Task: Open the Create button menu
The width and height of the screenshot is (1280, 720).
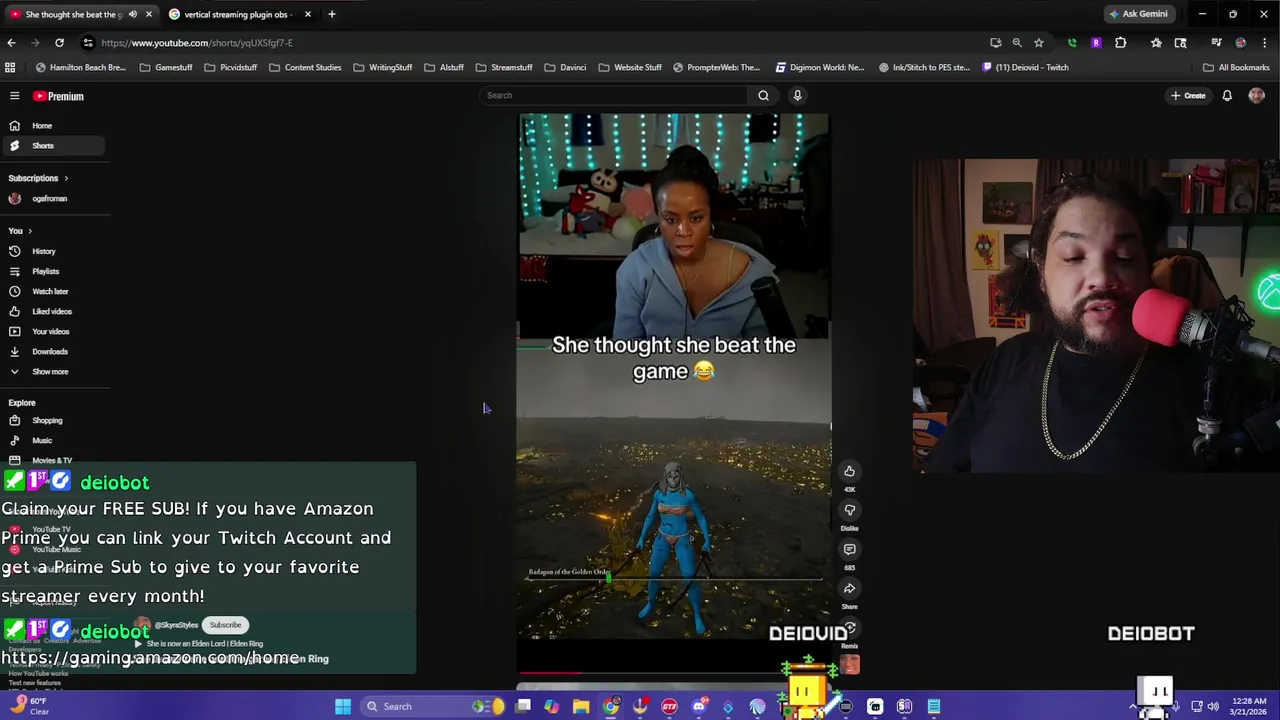Action: tap(1188, 96)
